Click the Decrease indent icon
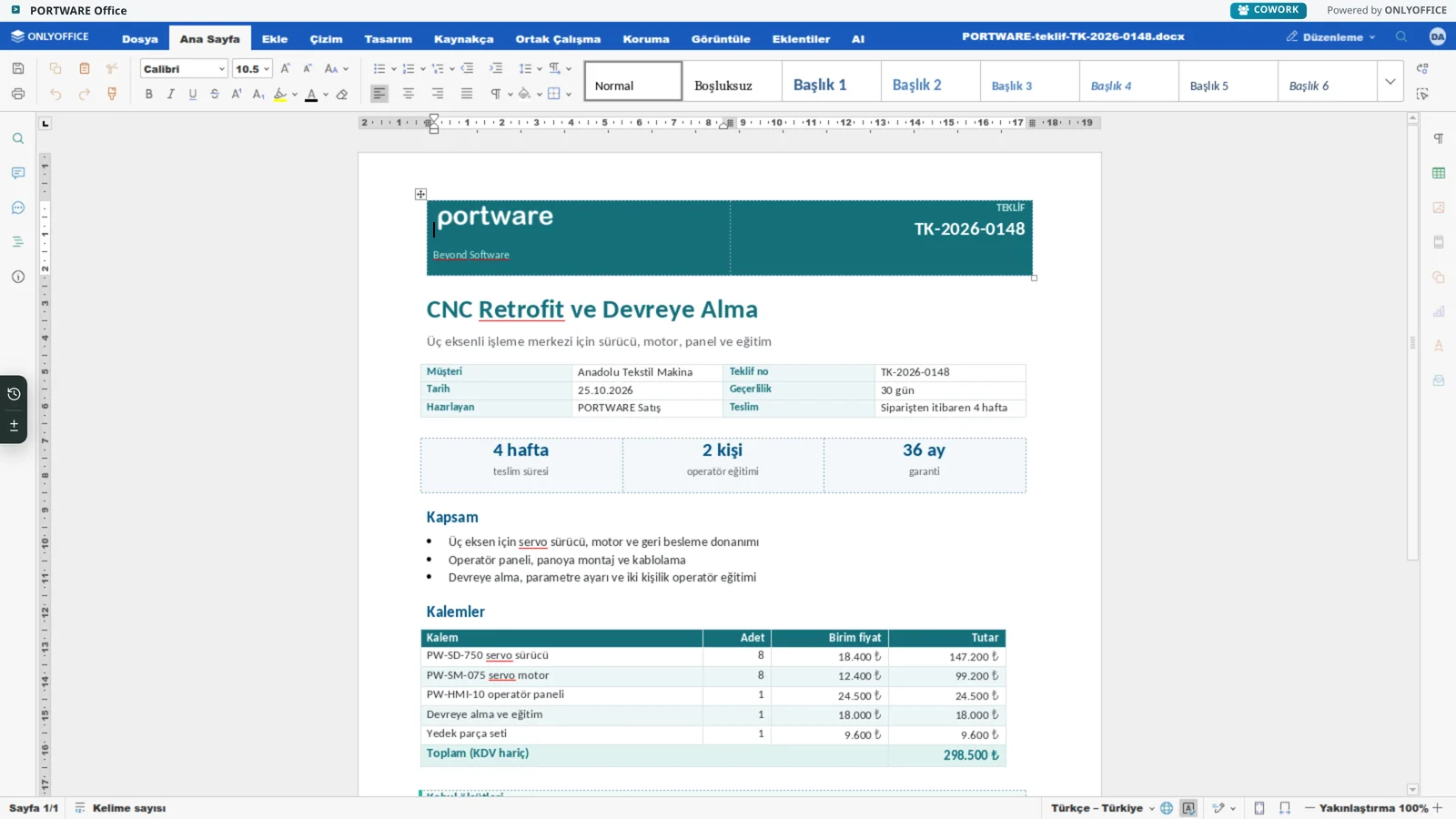1456x819 pixels. [467, 68]
